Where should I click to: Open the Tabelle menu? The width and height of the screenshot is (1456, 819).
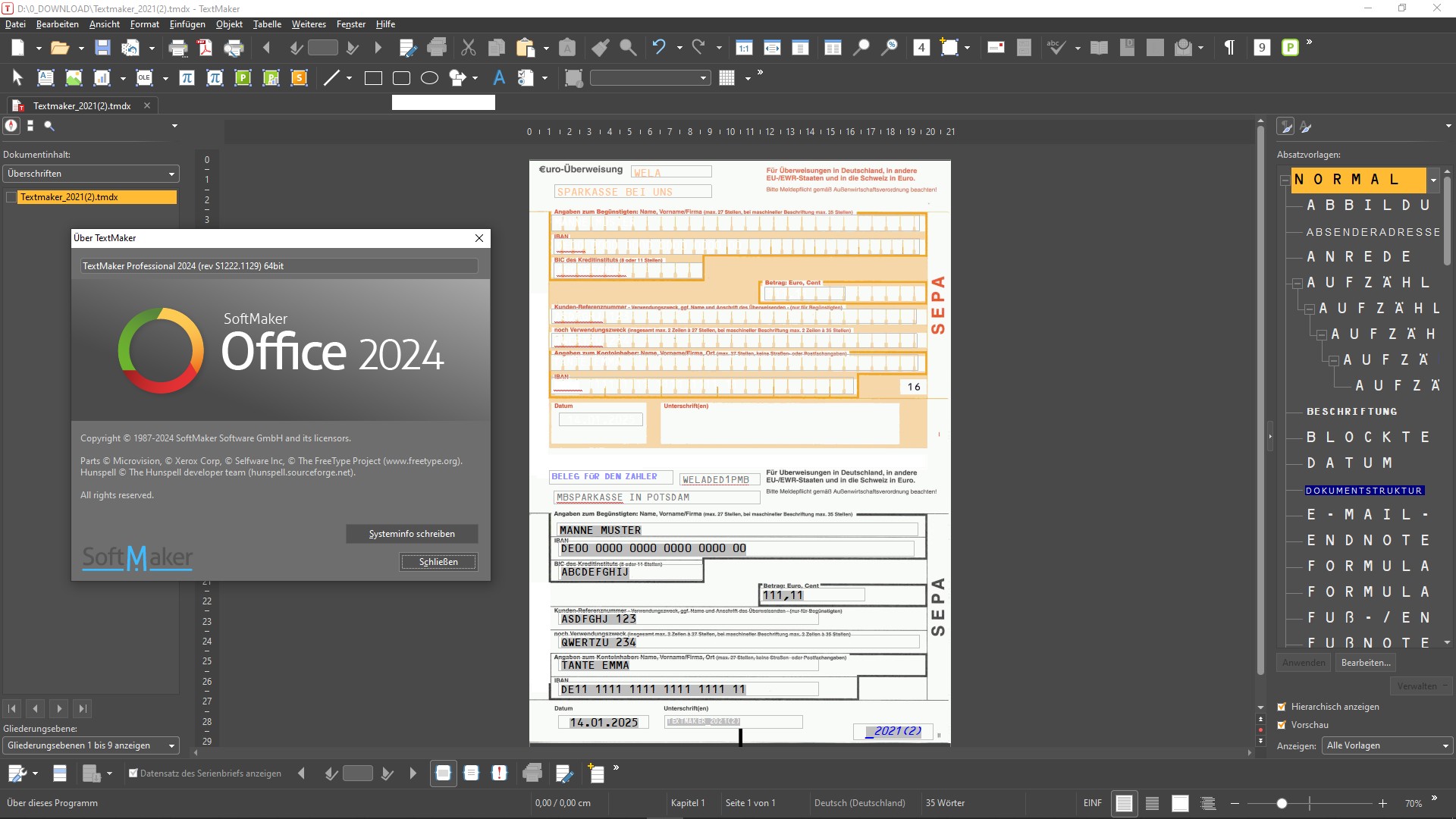click(267, 24)
